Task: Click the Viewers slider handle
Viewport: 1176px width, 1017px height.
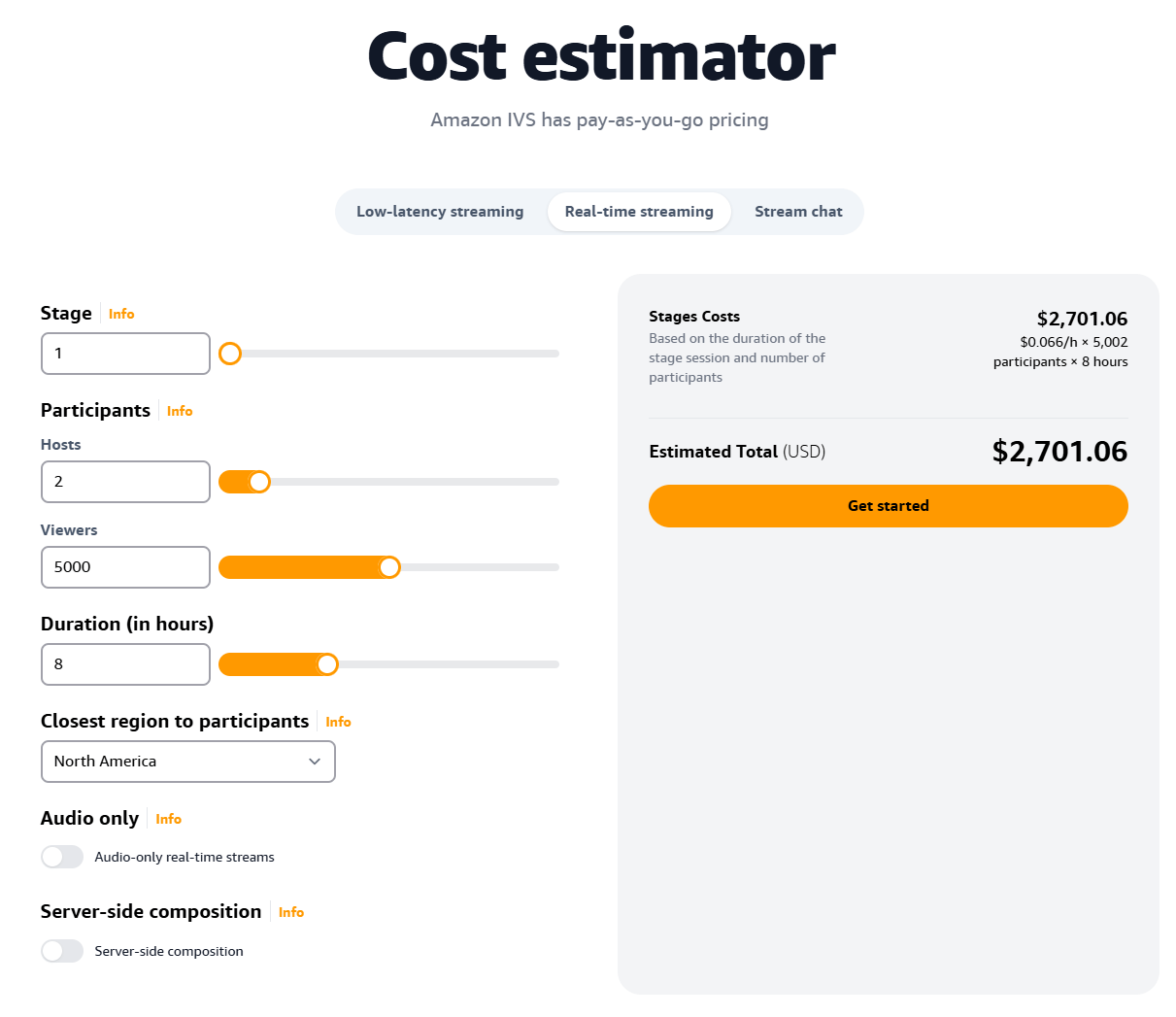Action: (389, 567)
